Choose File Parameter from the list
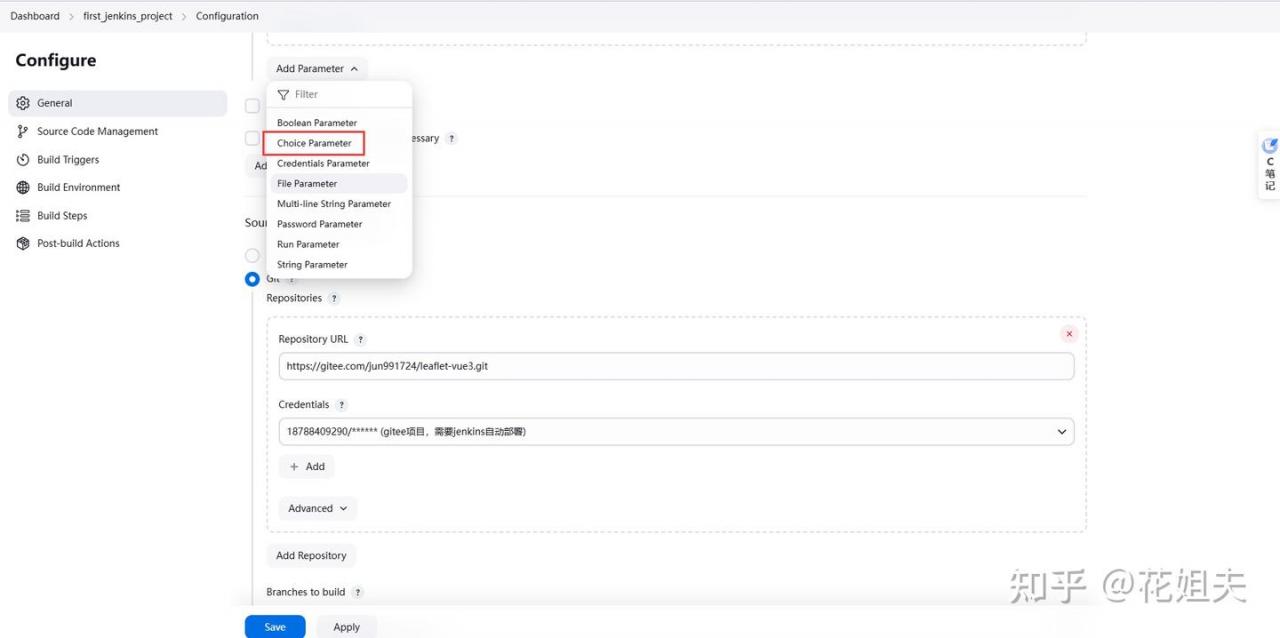Image resolution: width=1280 pixels, height=638 pixels. [339, 184]
